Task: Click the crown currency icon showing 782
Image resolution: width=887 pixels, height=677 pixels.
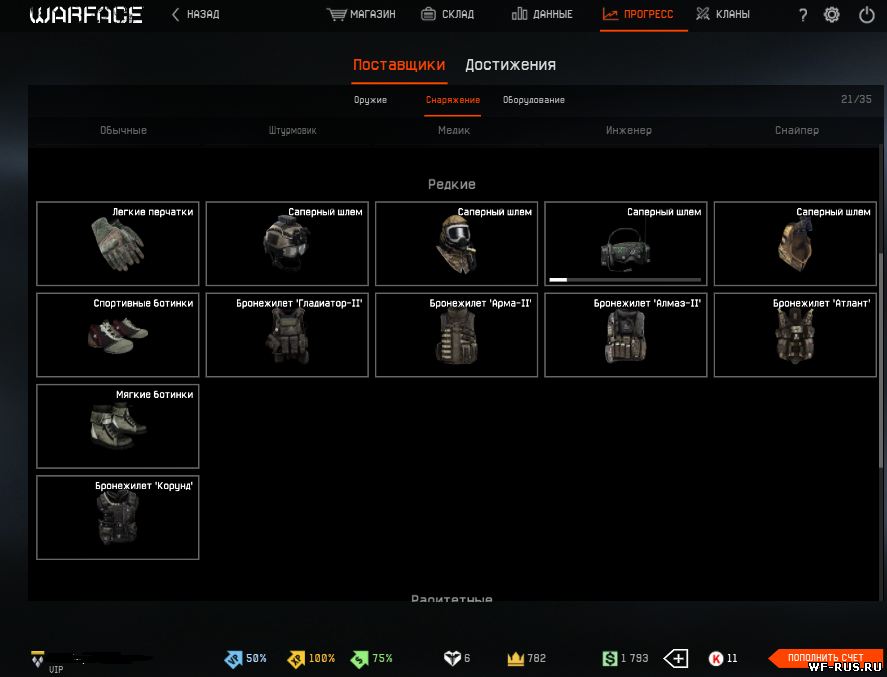Action: [515, 658]
